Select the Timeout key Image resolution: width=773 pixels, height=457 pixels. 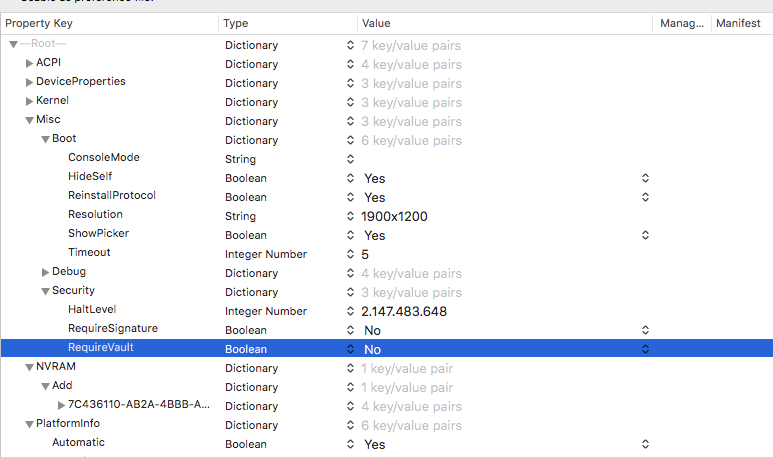(89, 252)
